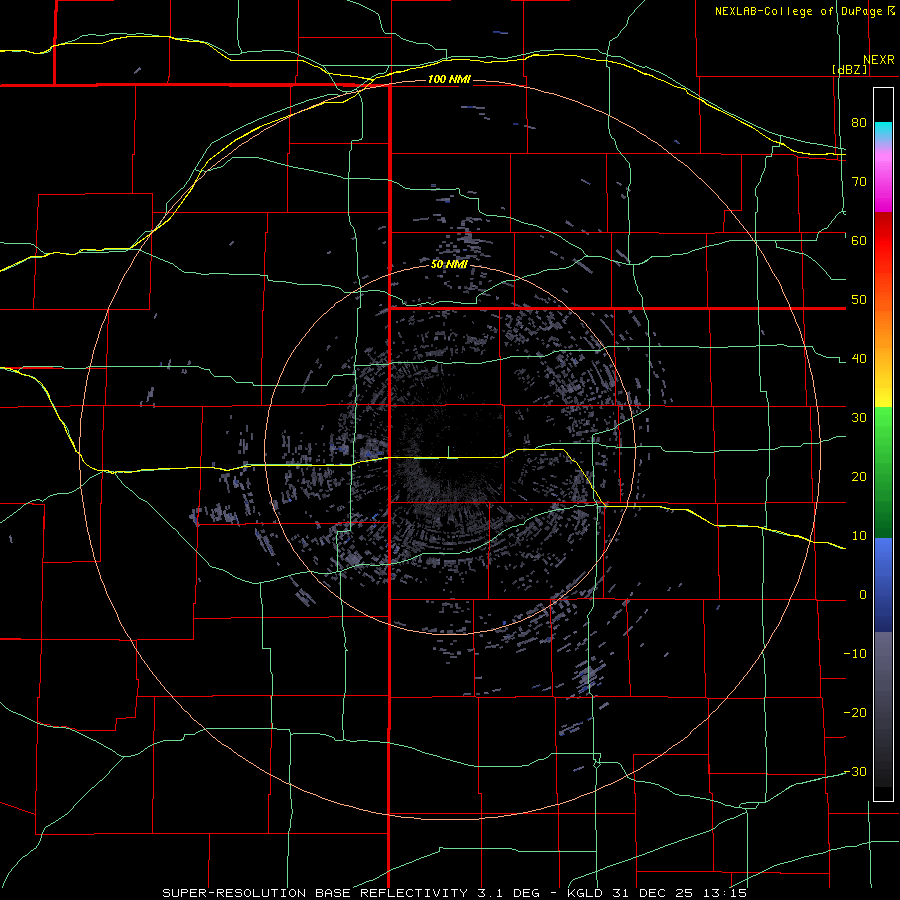Click the 10 value on the dBZ scale

(859, 536)
